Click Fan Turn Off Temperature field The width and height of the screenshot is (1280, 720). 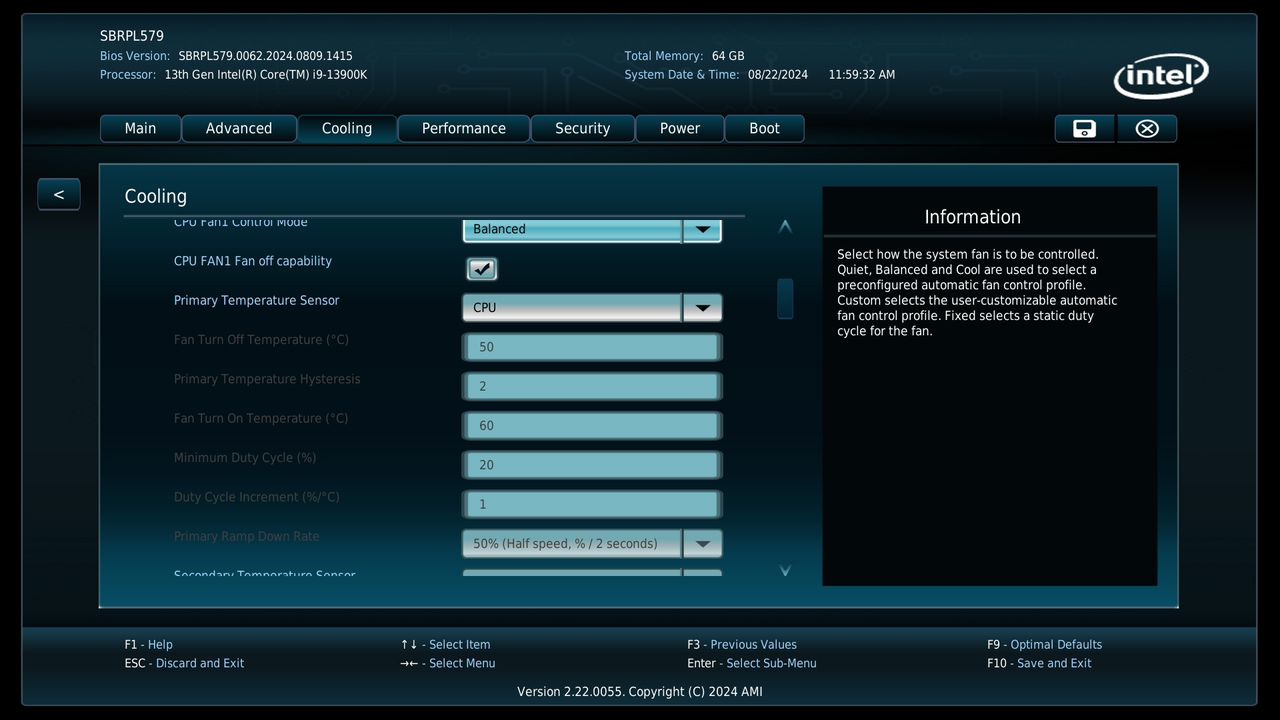click(592, 347)
